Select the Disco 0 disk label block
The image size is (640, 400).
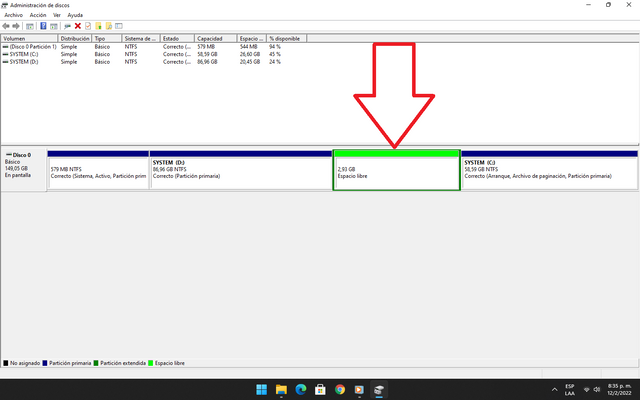coord(23,170)
